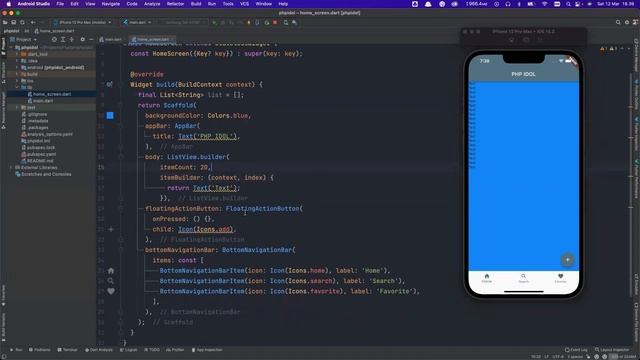The height and width of the screenshot is (360, 640).
Task: Click the sync files icon in toolbar
Action: 22,22
